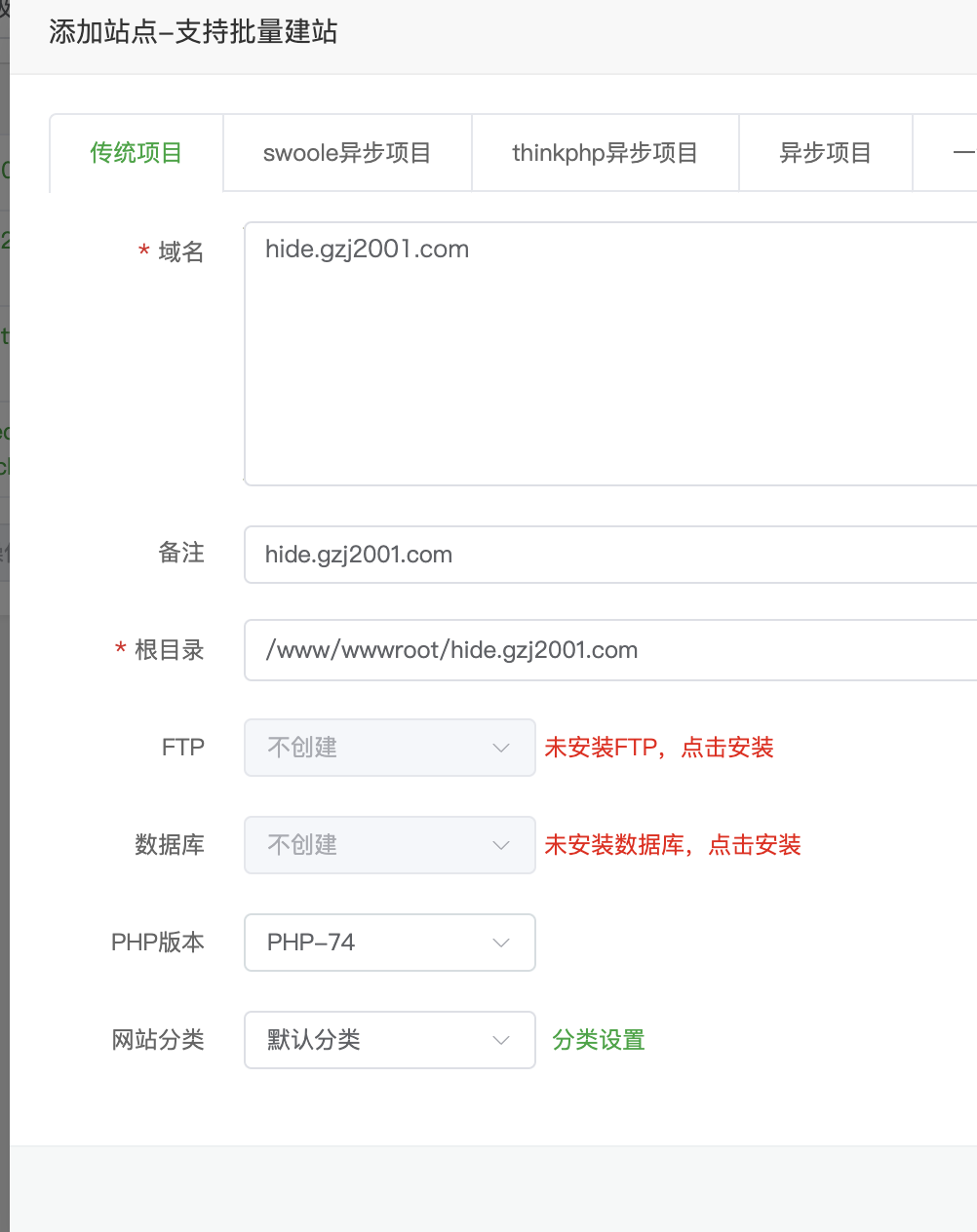Open the 分类设置 link
977x1232 pixels.
[x=599, y=1040]
